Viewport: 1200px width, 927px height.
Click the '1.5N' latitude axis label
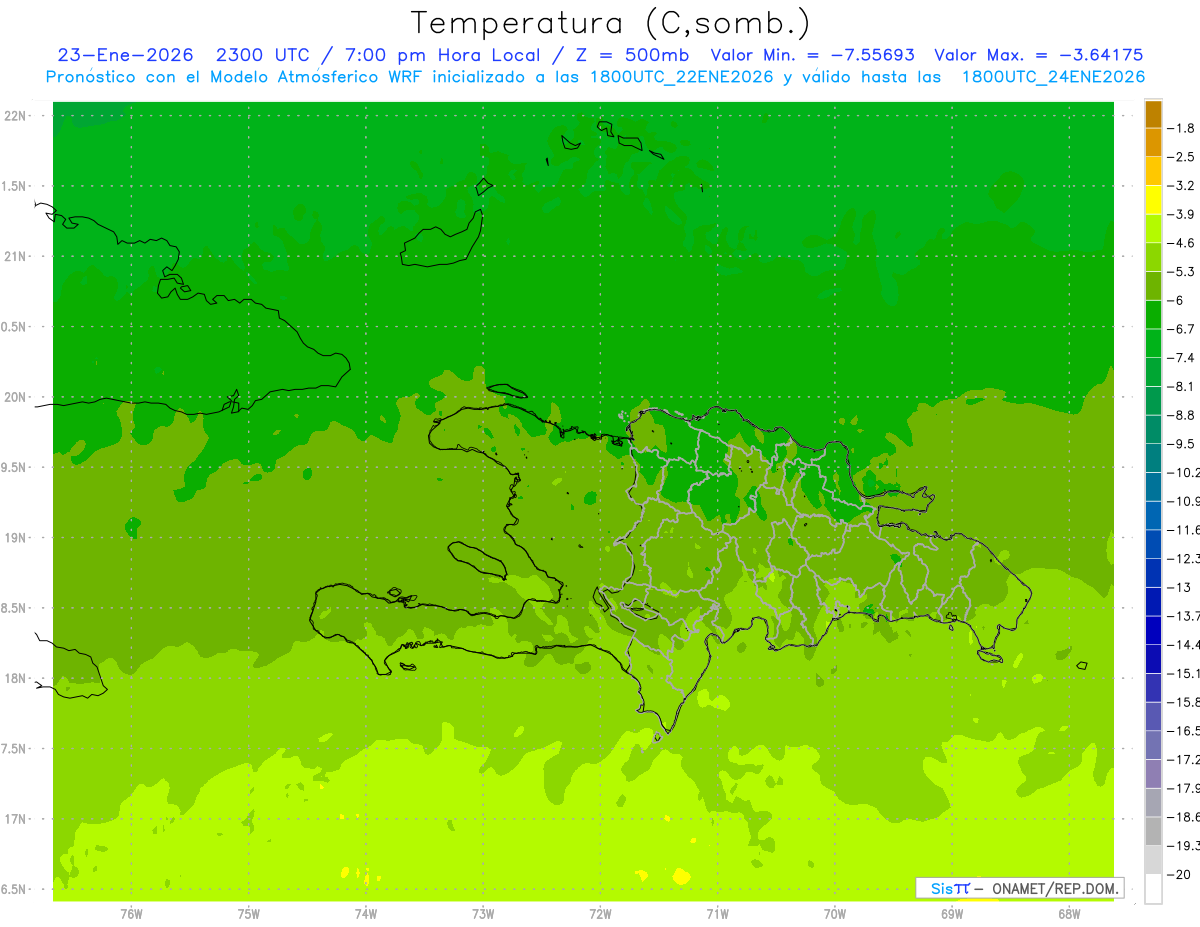[x=14, y=186]
